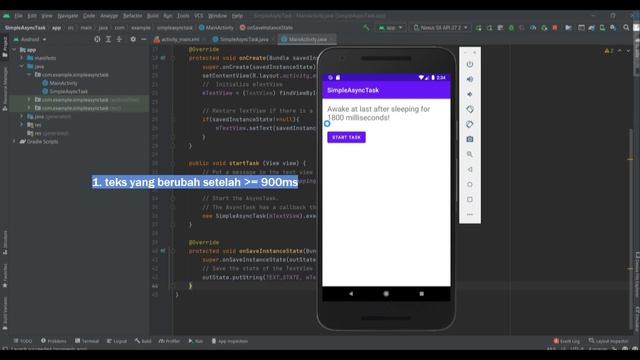Open the Terminal tool window
This screenshot has height=360, width=640.
click(x=87, y=341)
